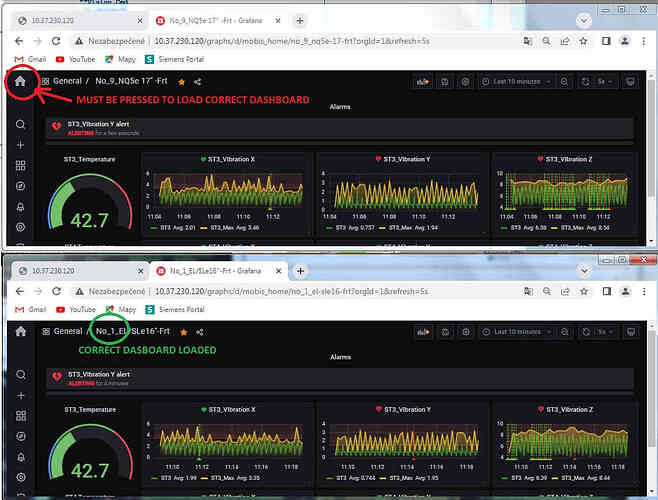This screenshot has height=500, width=658.
Task: Expand tab search chevron in top browser
Action: [584, 20]
